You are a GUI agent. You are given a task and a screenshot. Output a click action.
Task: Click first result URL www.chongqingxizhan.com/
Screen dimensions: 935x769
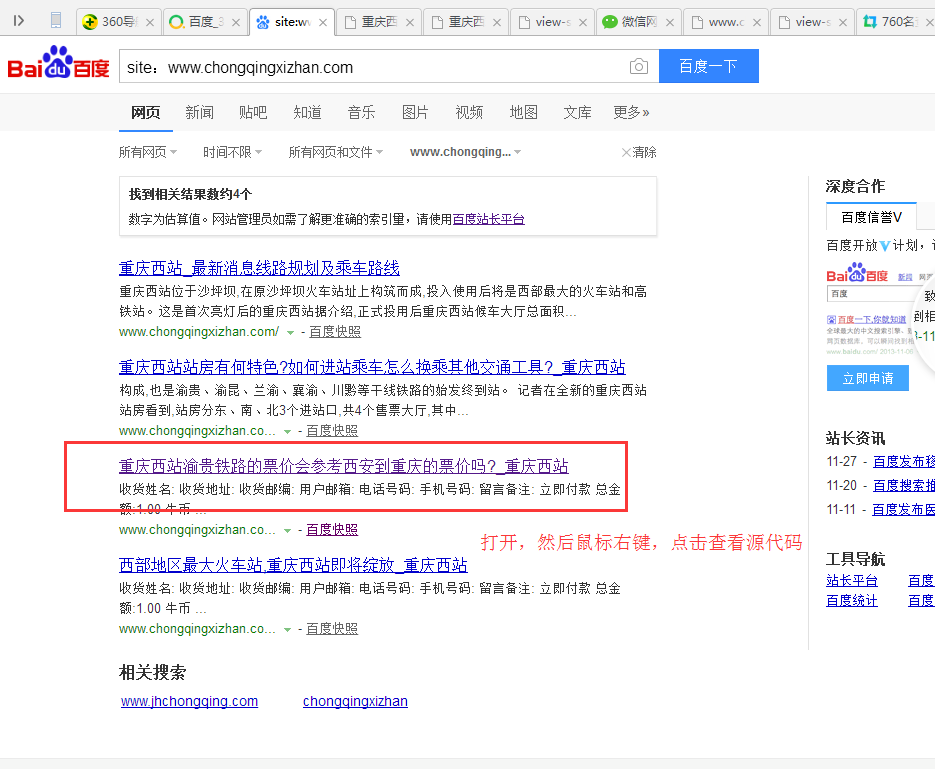(x=199, y=331)
